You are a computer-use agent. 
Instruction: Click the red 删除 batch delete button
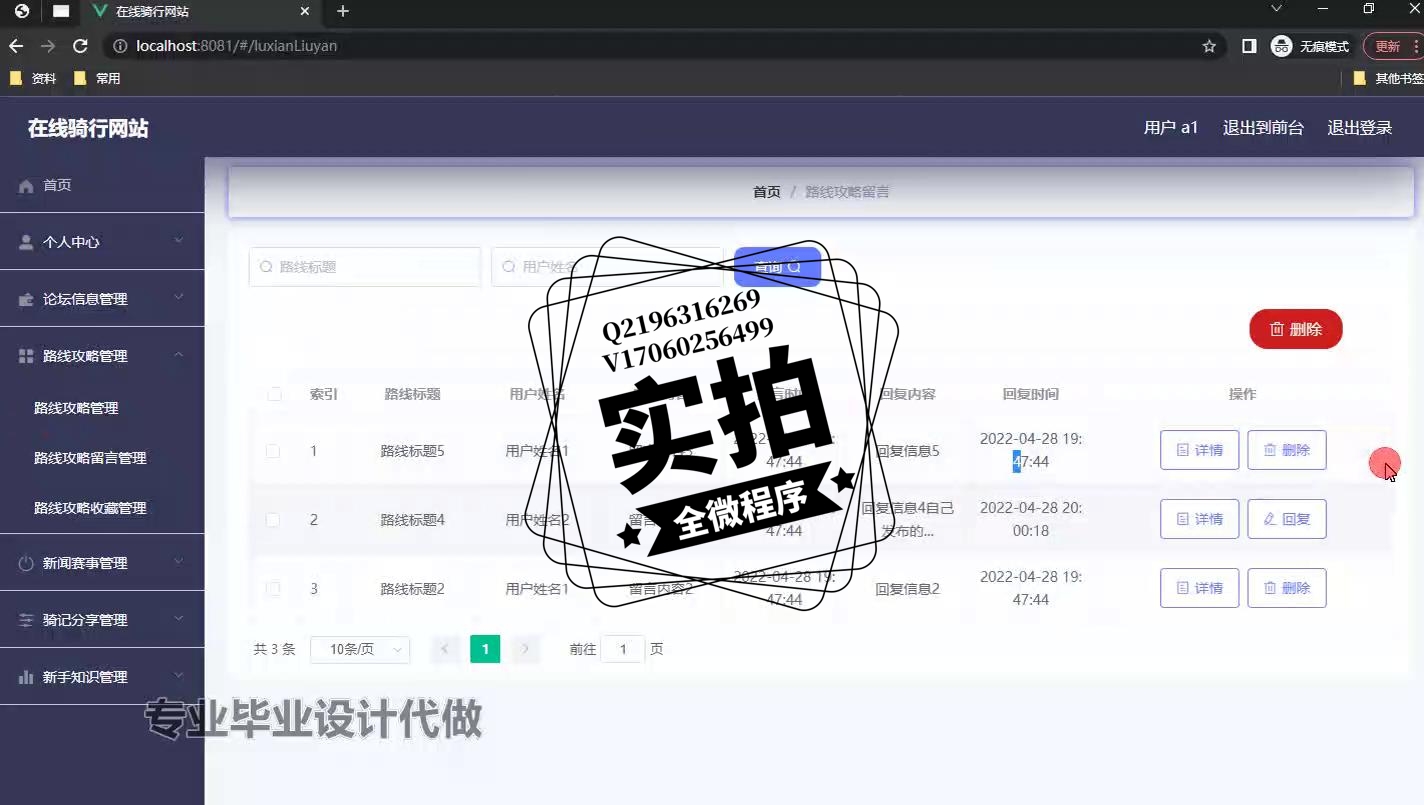click(1295, 329)
